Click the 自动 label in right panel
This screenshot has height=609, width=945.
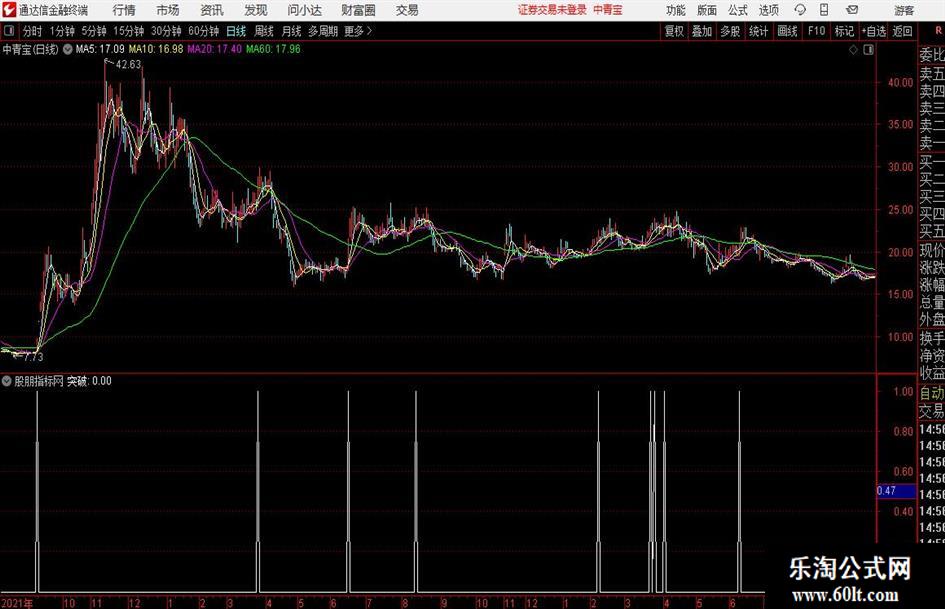[x=932, y=393]
